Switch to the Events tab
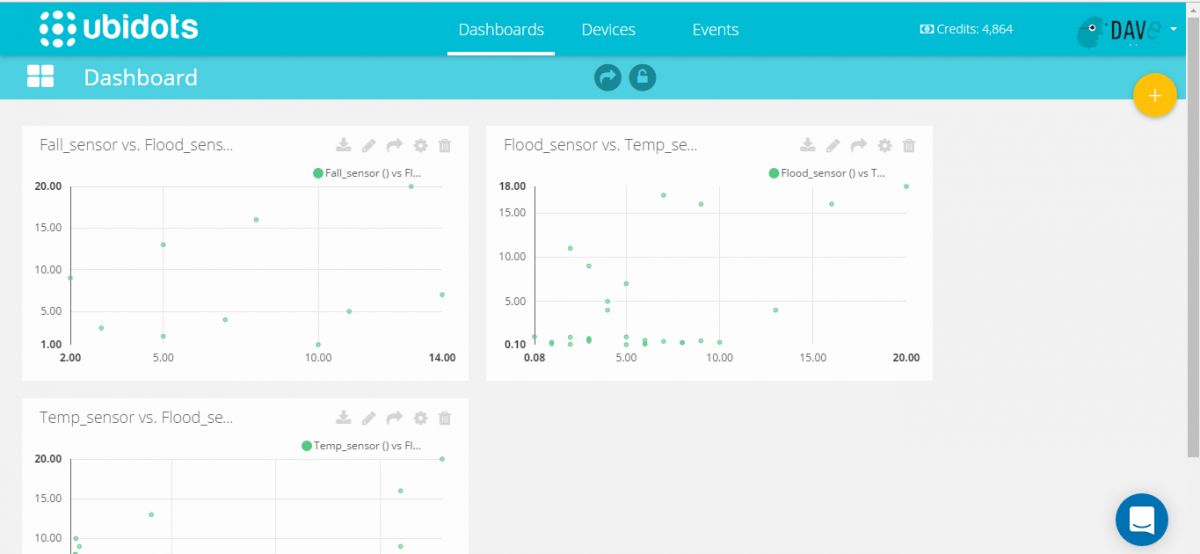The width and height of the screenshot is (1200, 554). (x=715, y=30)
